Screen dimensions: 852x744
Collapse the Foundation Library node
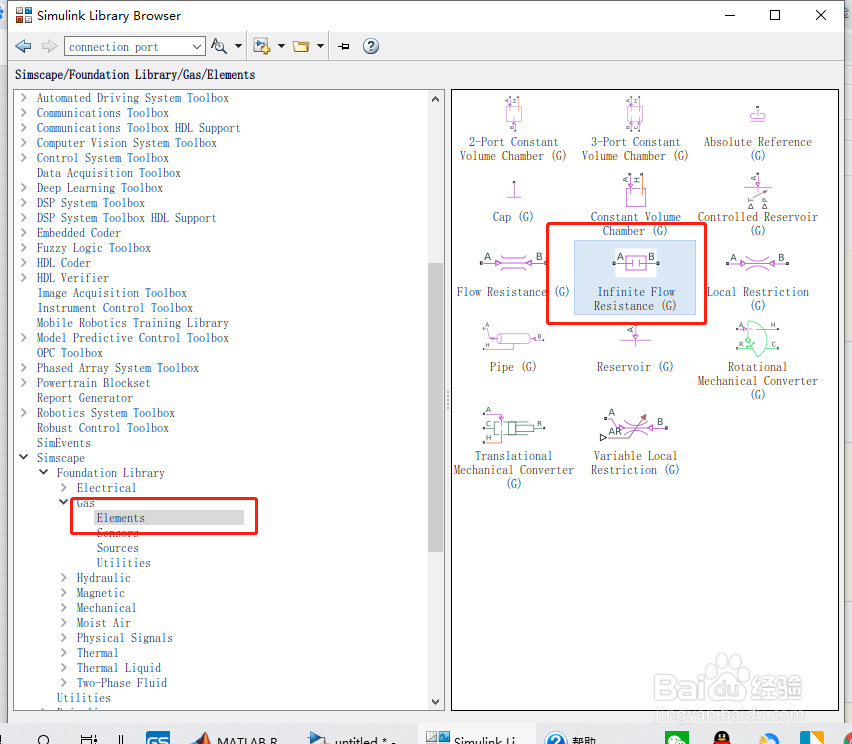click(x=43, y=472)
